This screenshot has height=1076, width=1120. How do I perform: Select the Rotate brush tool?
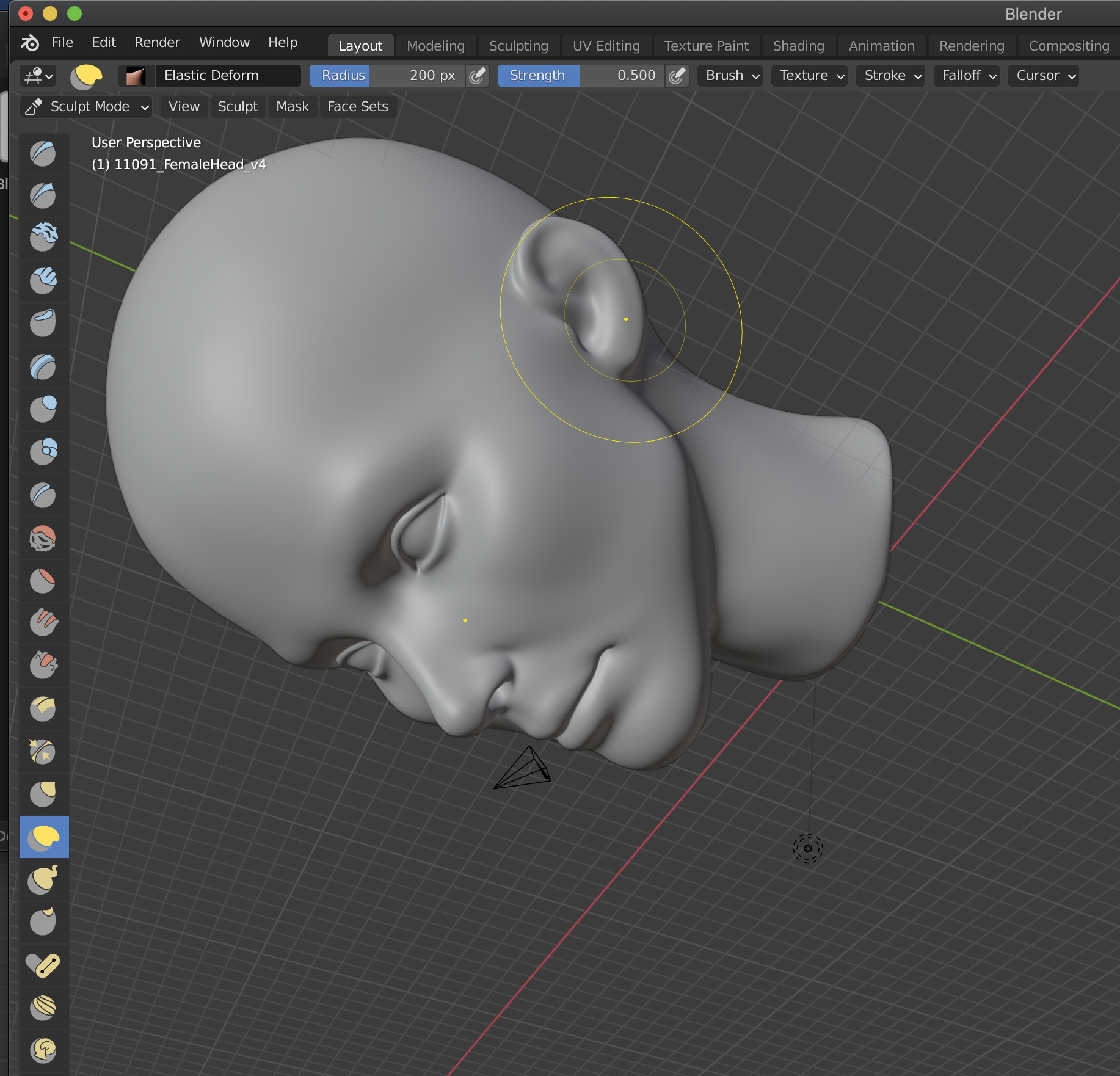click(43, 1050)
